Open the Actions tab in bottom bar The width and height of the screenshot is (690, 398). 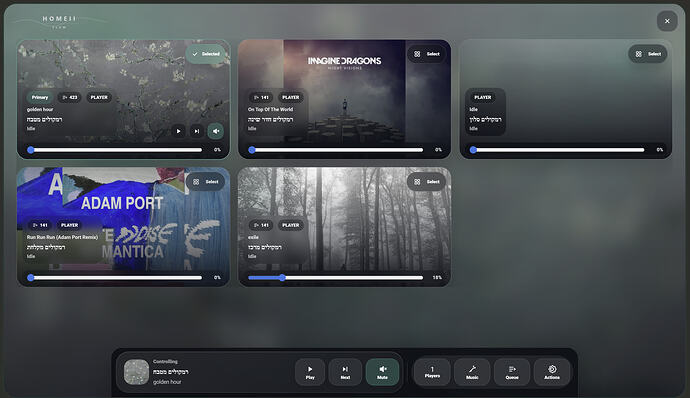[552, 372]
